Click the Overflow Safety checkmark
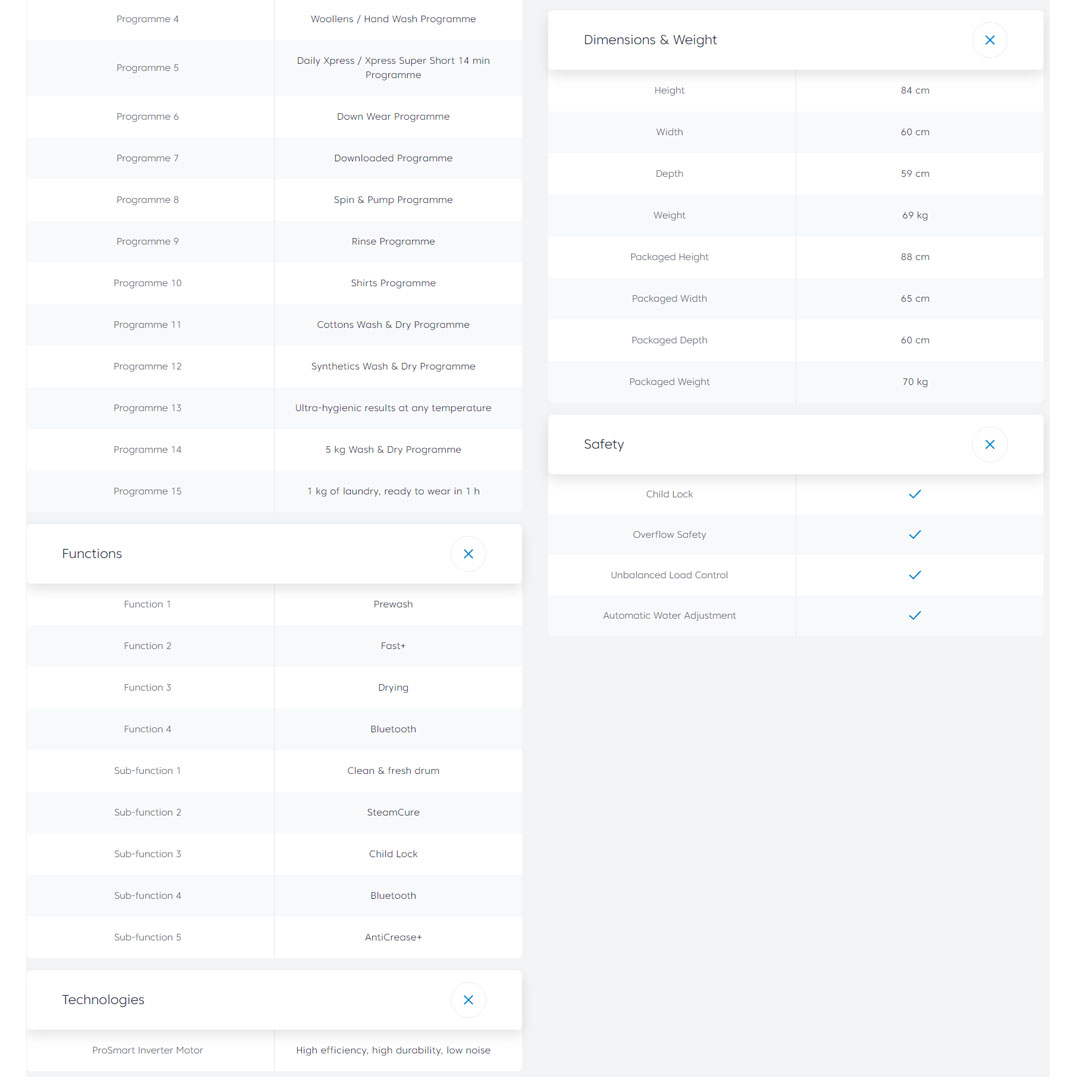 [x=914, y=535]
